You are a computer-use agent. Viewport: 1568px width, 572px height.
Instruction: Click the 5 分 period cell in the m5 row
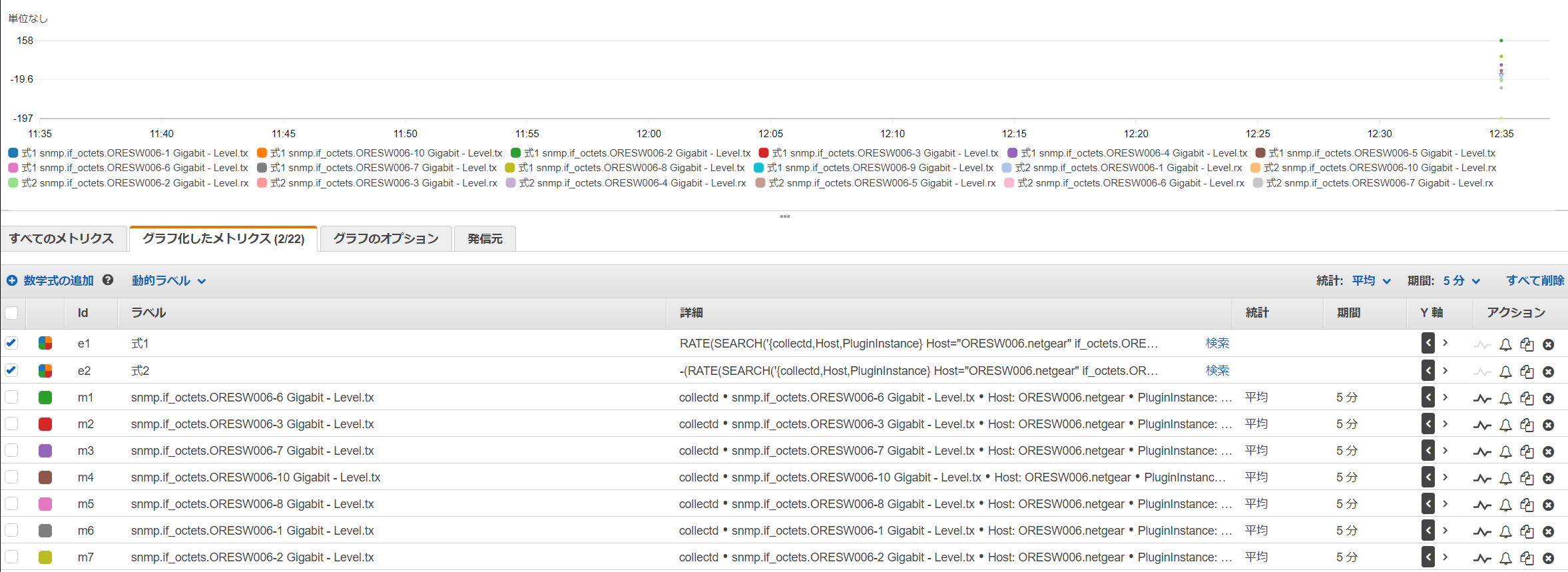click(1346, 504)
